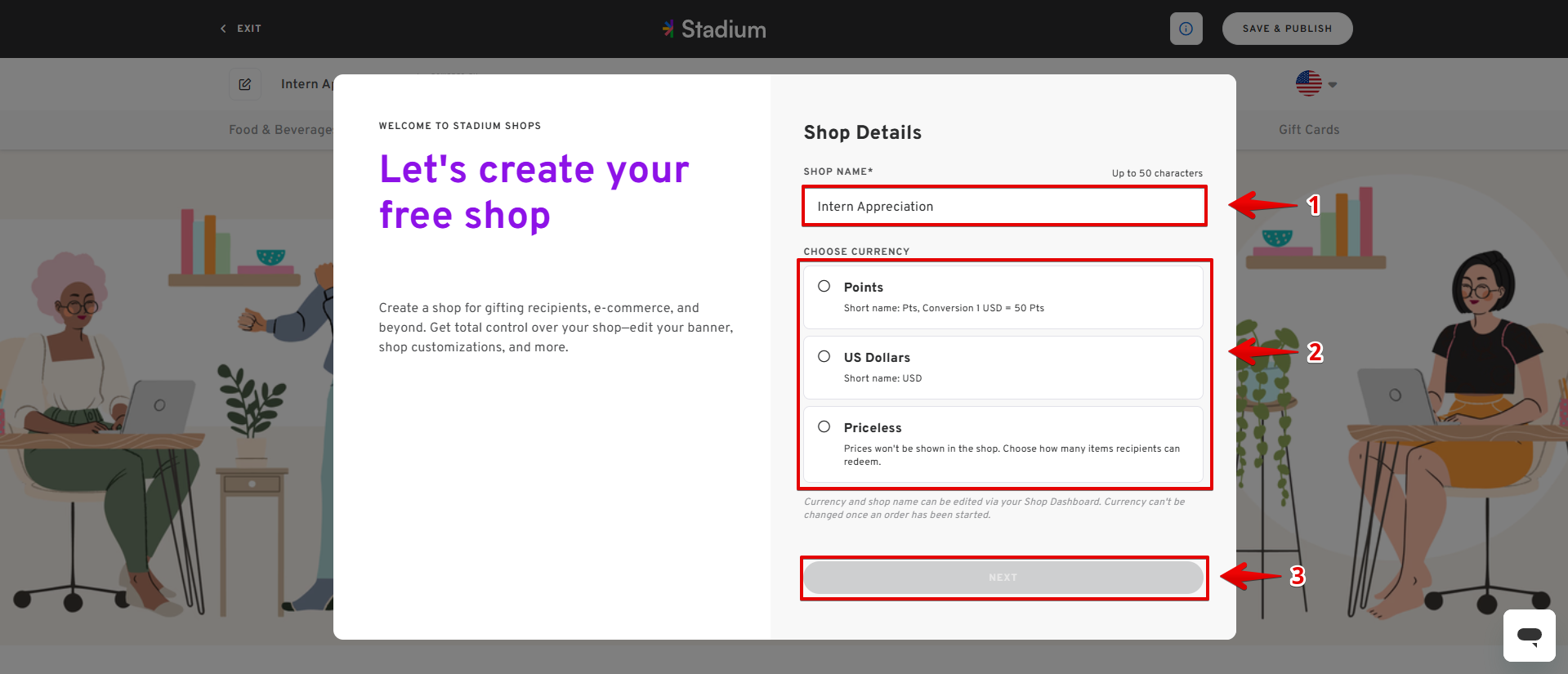1568x674 pixels.
Task: Click the back chevron beside EXIT
Action: (x=223, y=29)
